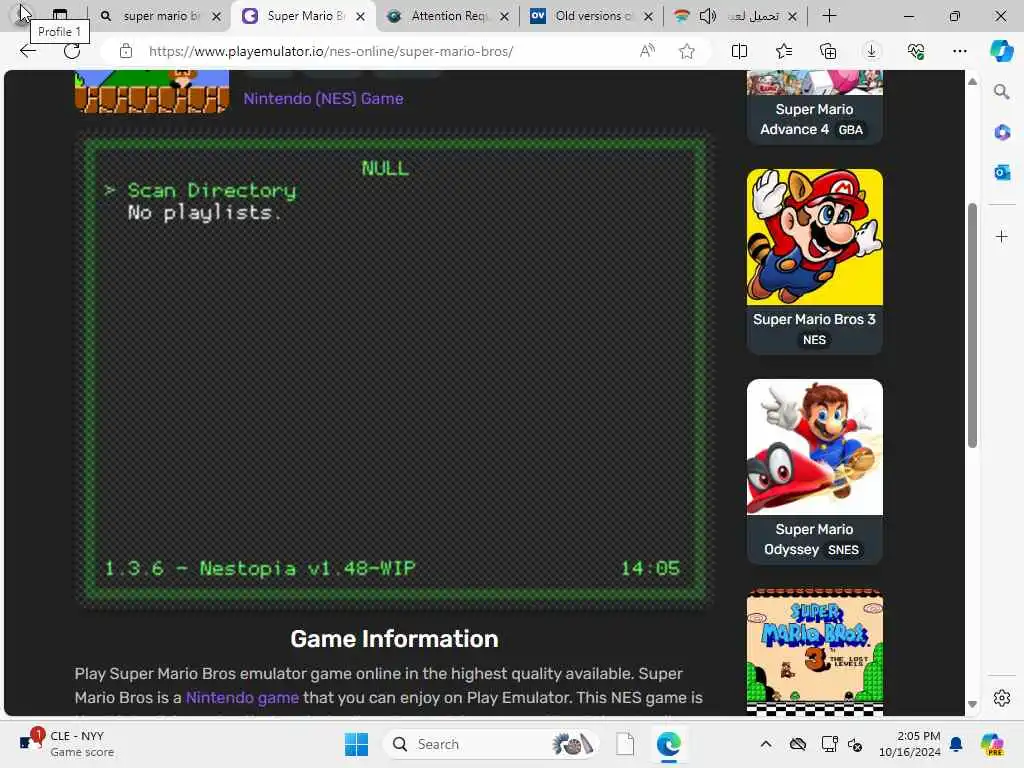The width and height of the screenshot is (1024, 768).
Task: Click the taskbar Search box
Action: click(491, 744)
